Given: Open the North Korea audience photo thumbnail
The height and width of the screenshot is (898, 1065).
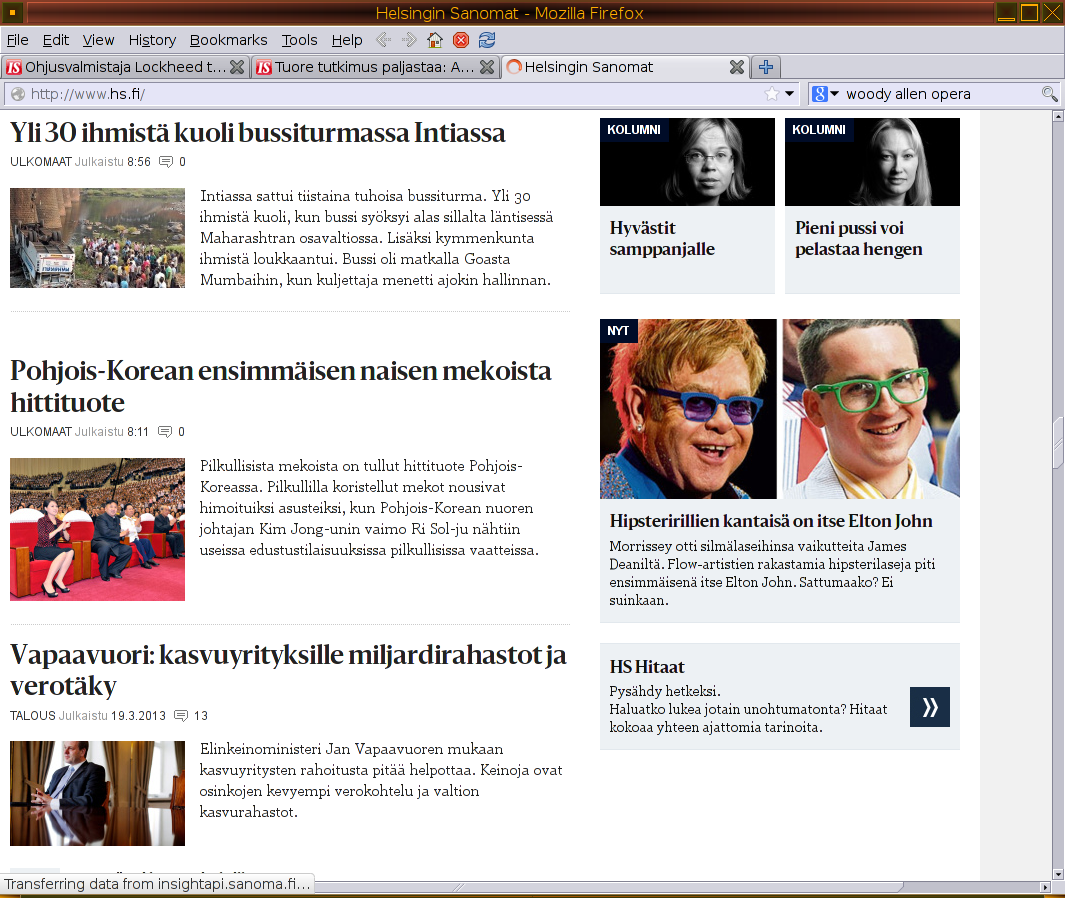Looking at the screenshot, I should [97, 529].
